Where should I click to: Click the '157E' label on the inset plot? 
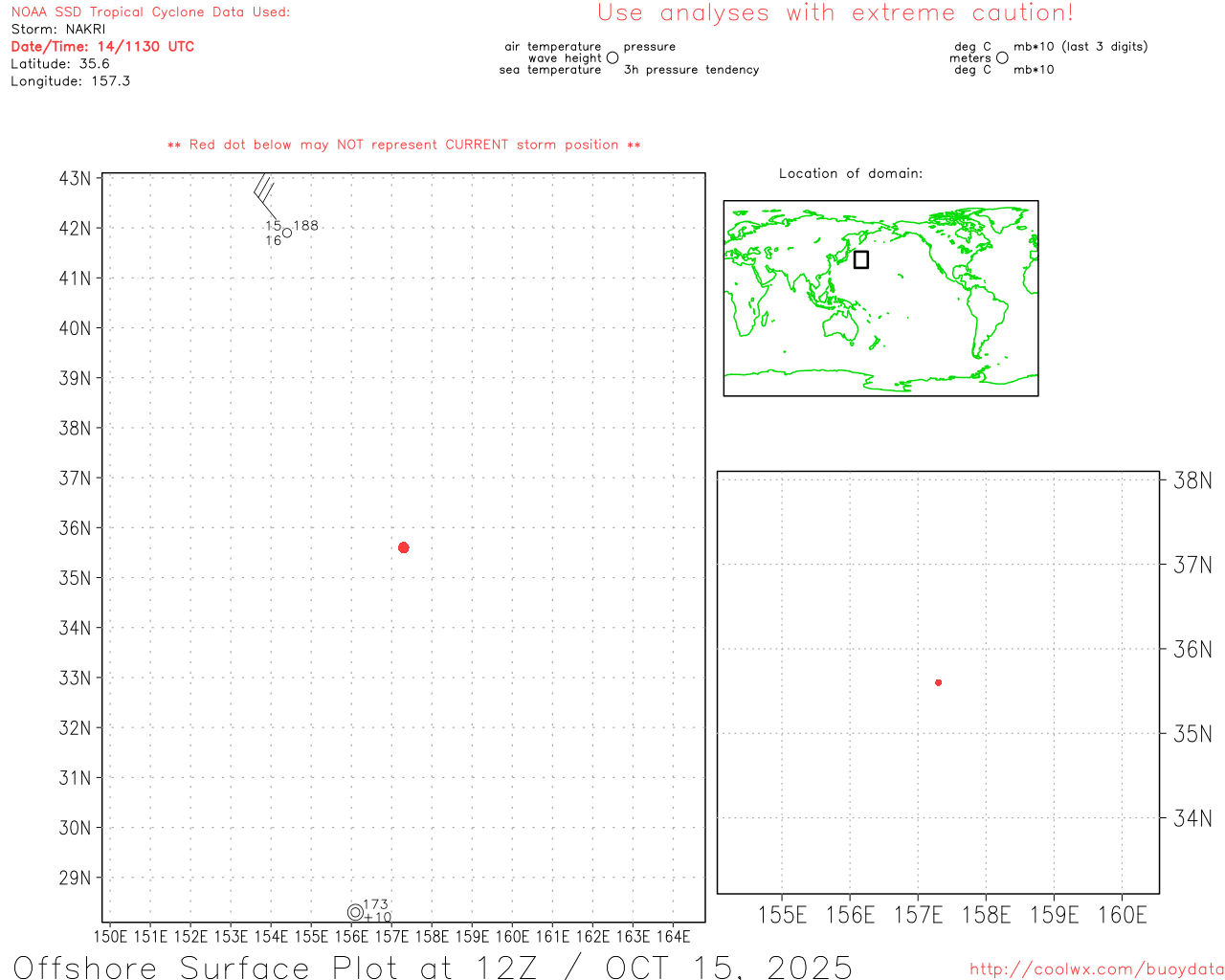[919, 916]
